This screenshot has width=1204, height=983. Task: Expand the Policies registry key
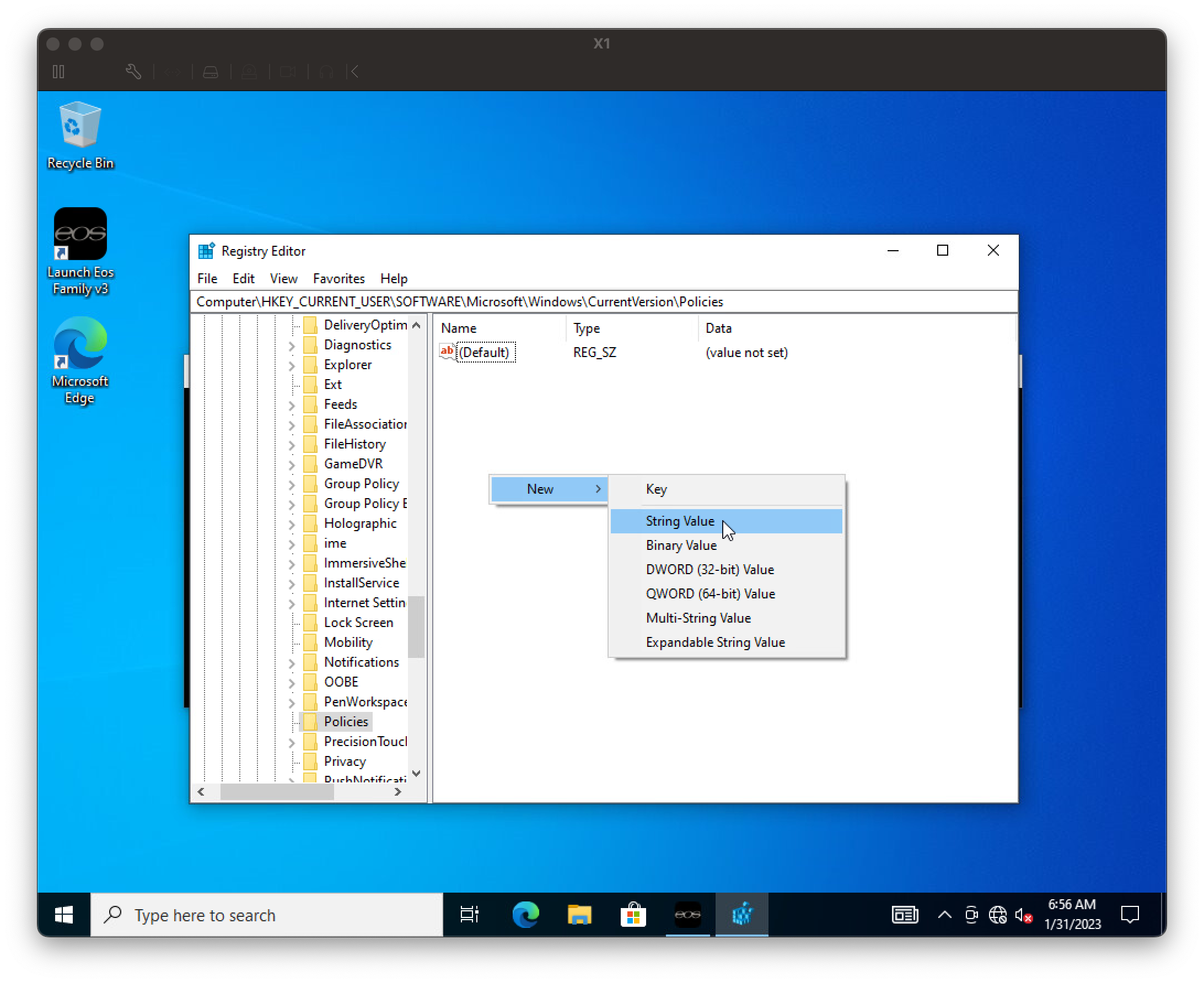point(294,721)
